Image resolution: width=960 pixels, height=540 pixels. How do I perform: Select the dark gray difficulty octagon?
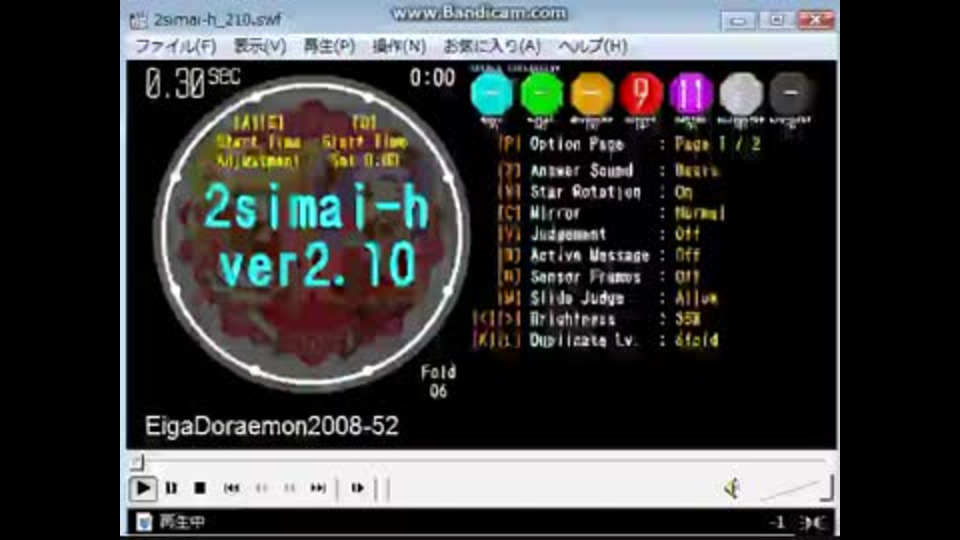(x=790, y=94)
